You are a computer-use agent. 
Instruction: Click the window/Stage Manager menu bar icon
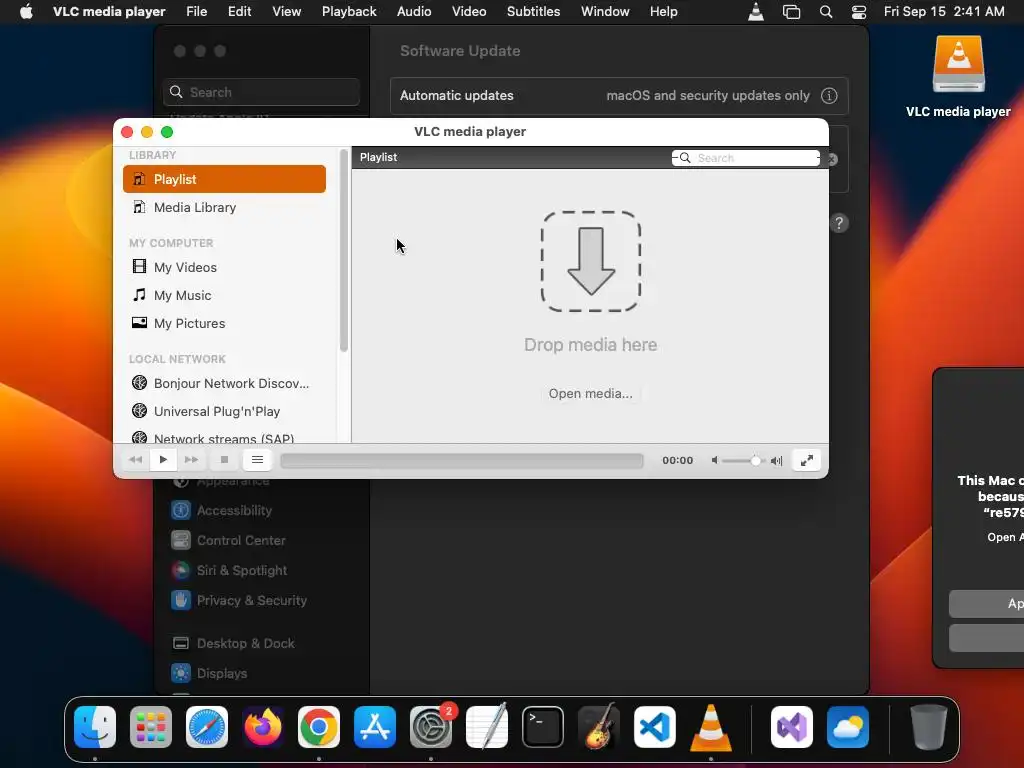click(792, 12)
